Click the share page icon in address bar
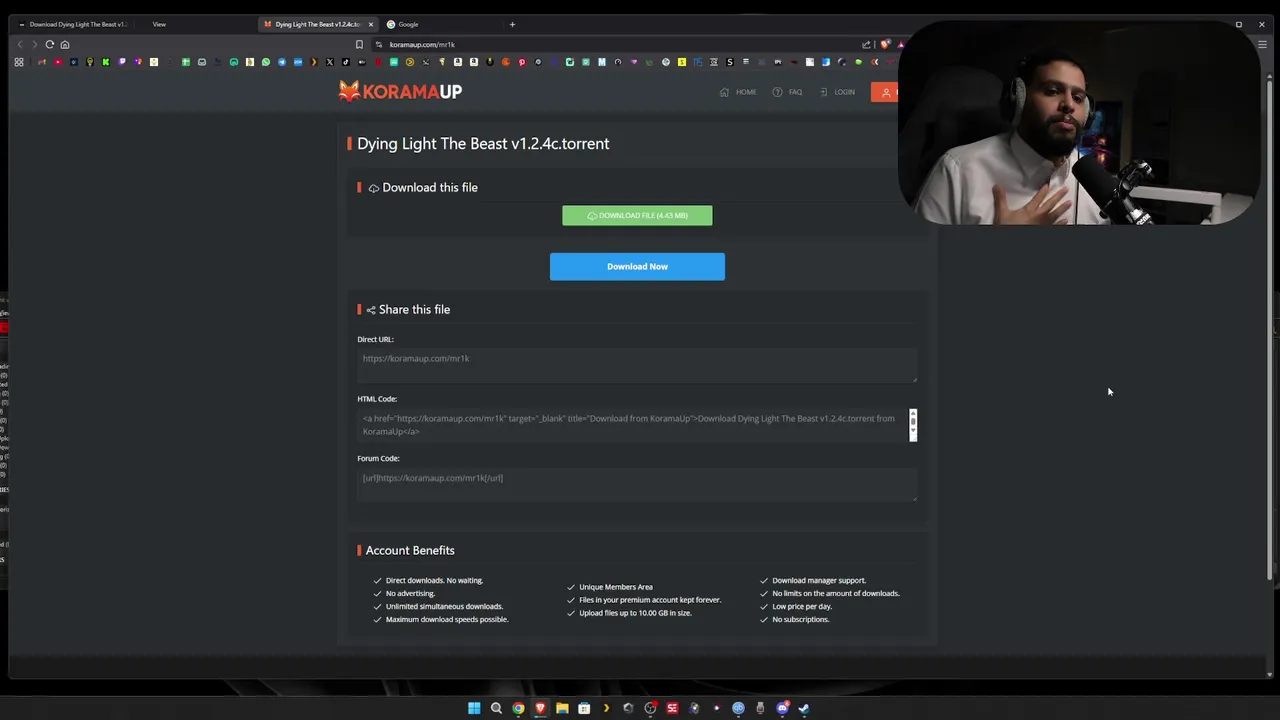 [866, 44]
